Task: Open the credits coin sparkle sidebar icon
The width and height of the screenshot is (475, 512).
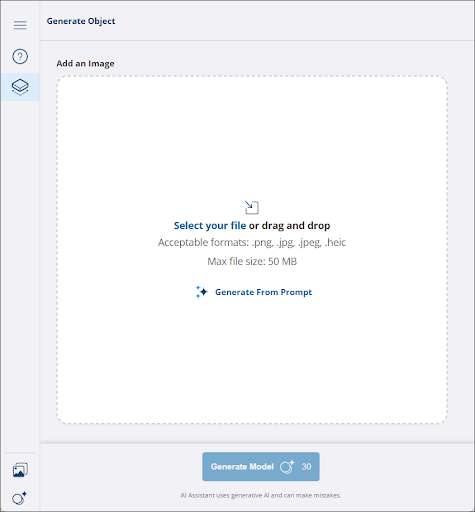Action: pyautogui.click(x=19, y=498)
